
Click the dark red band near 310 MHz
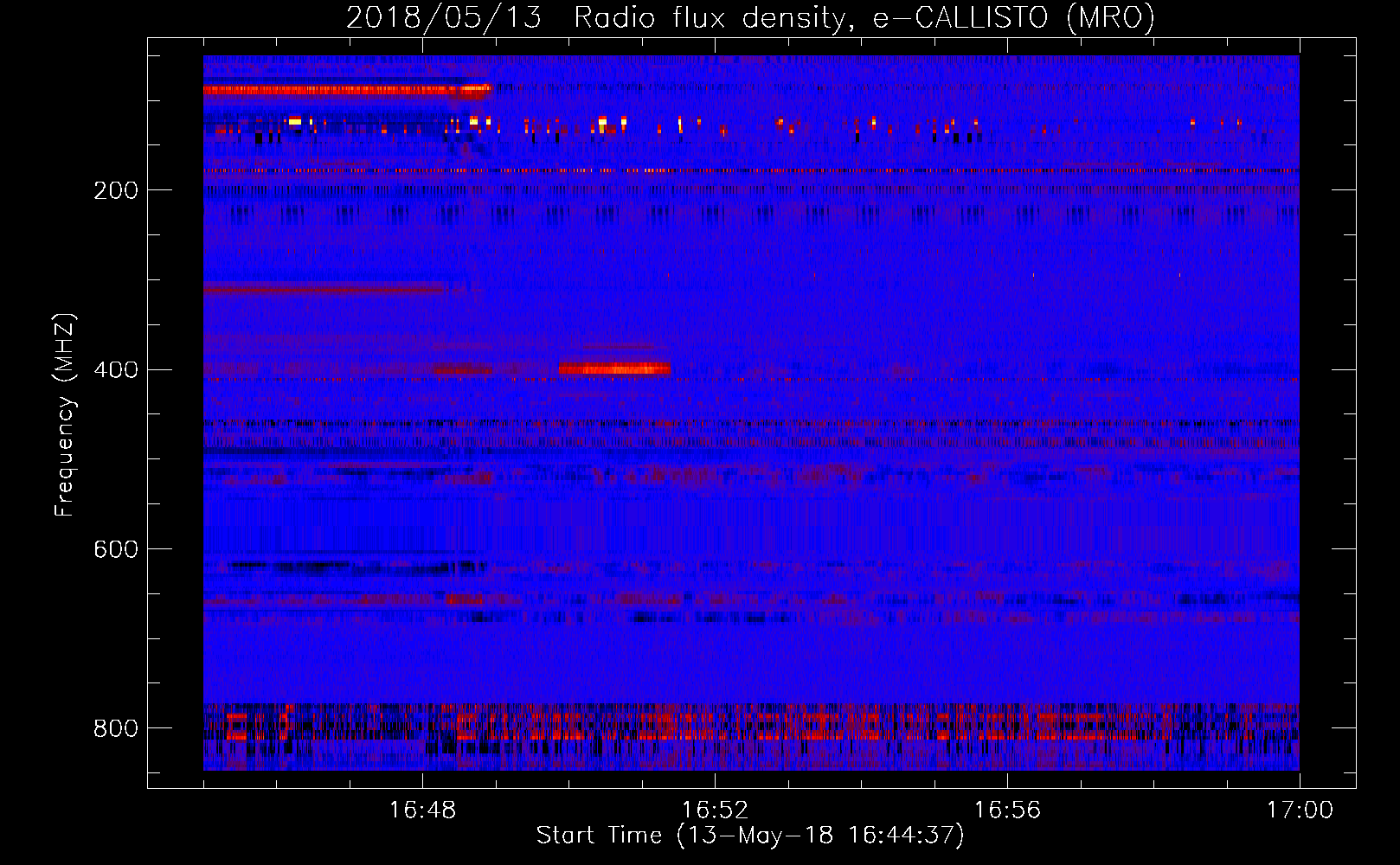tap(324, 290)
